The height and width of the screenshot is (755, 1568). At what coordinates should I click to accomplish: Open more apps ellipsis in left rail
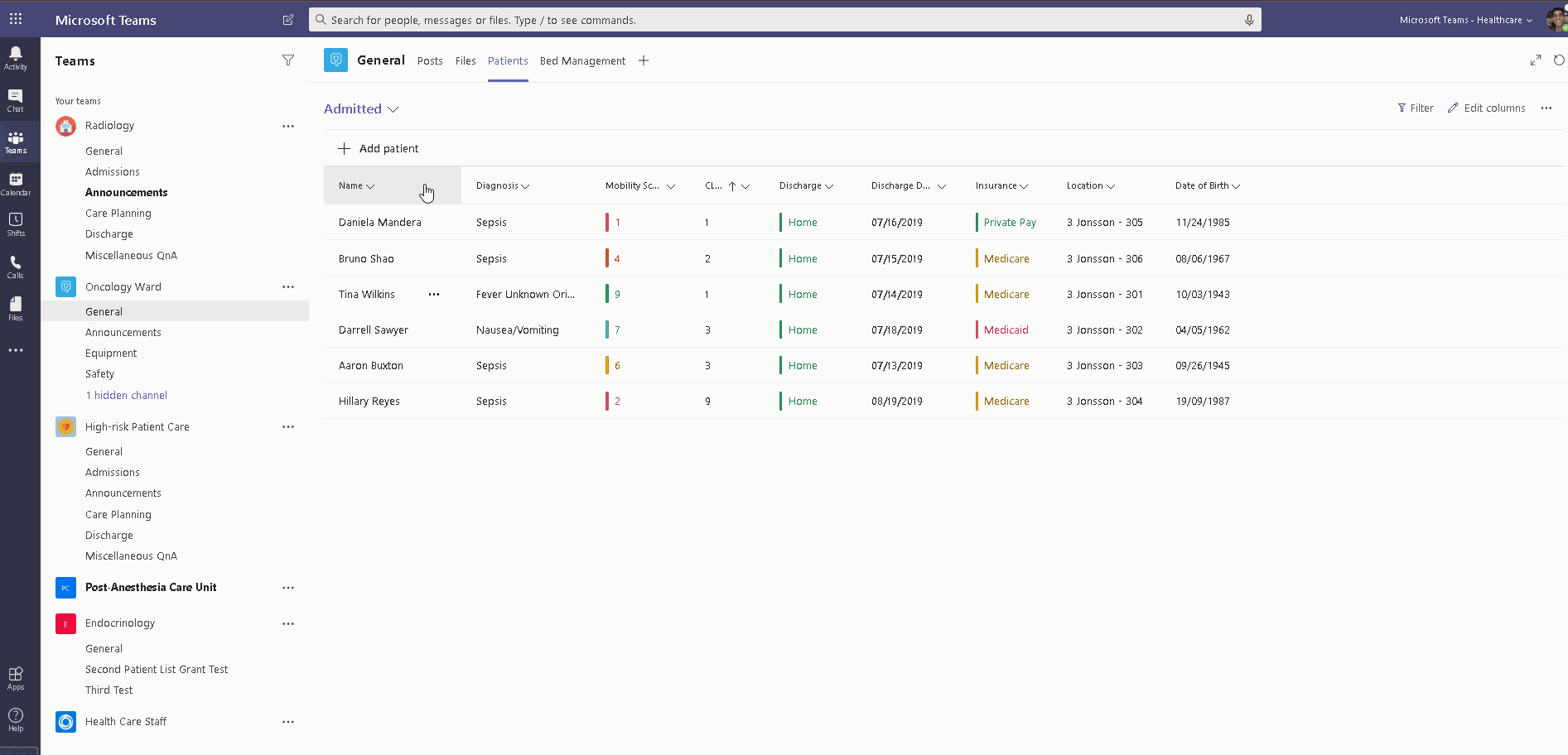16,350
